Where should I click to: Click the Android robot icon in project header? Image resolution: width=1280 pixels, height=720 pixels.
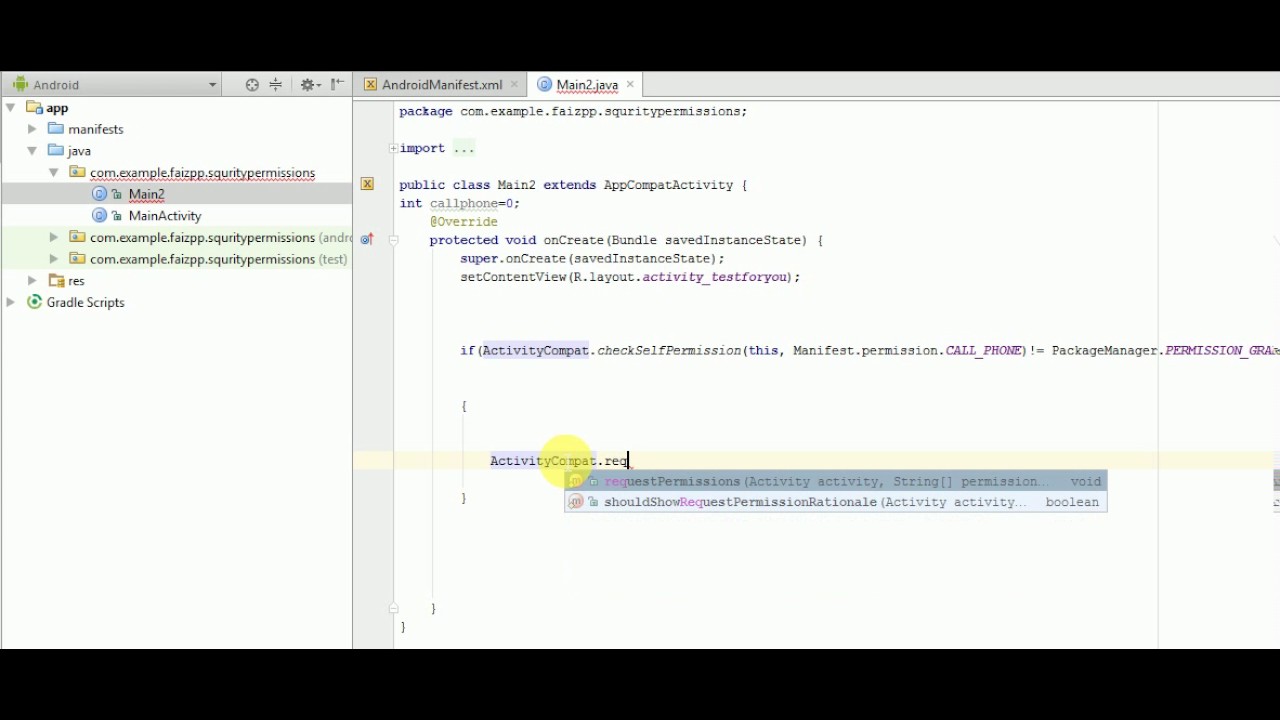click(20, 85)
